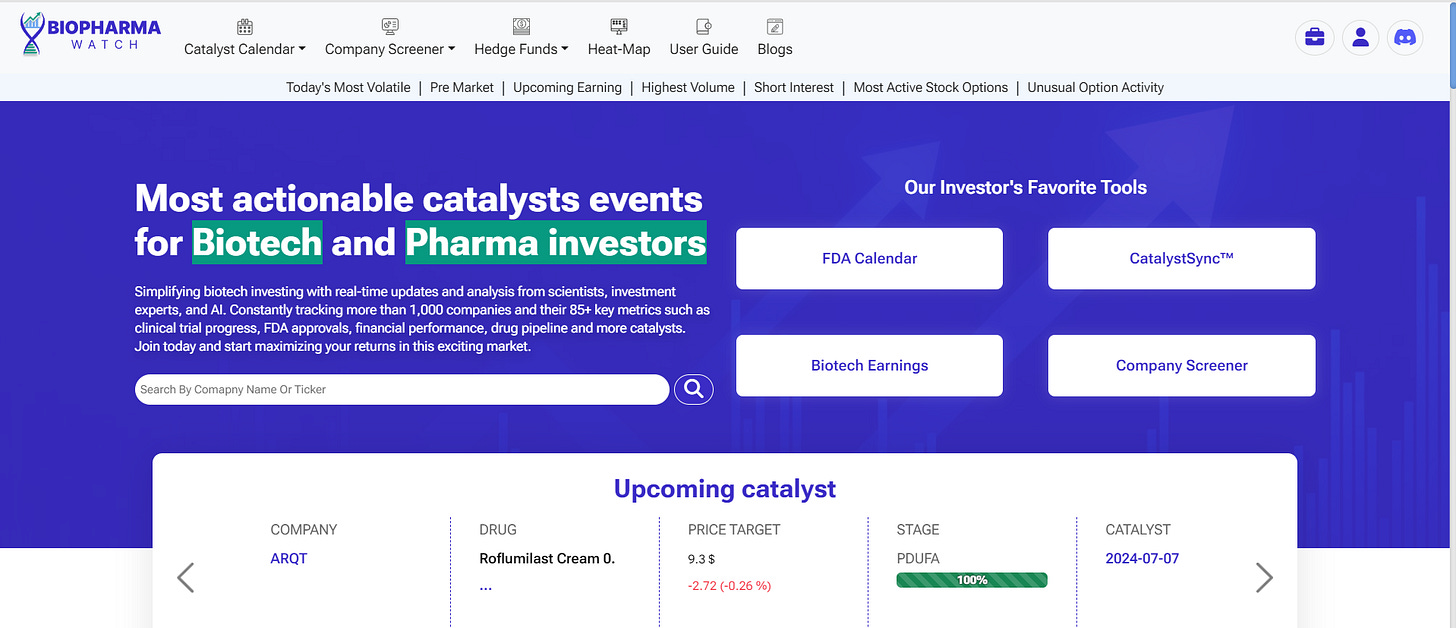The image size is (1456, 628).
Task: Open the Blogs page
Action: pos(775,49)
